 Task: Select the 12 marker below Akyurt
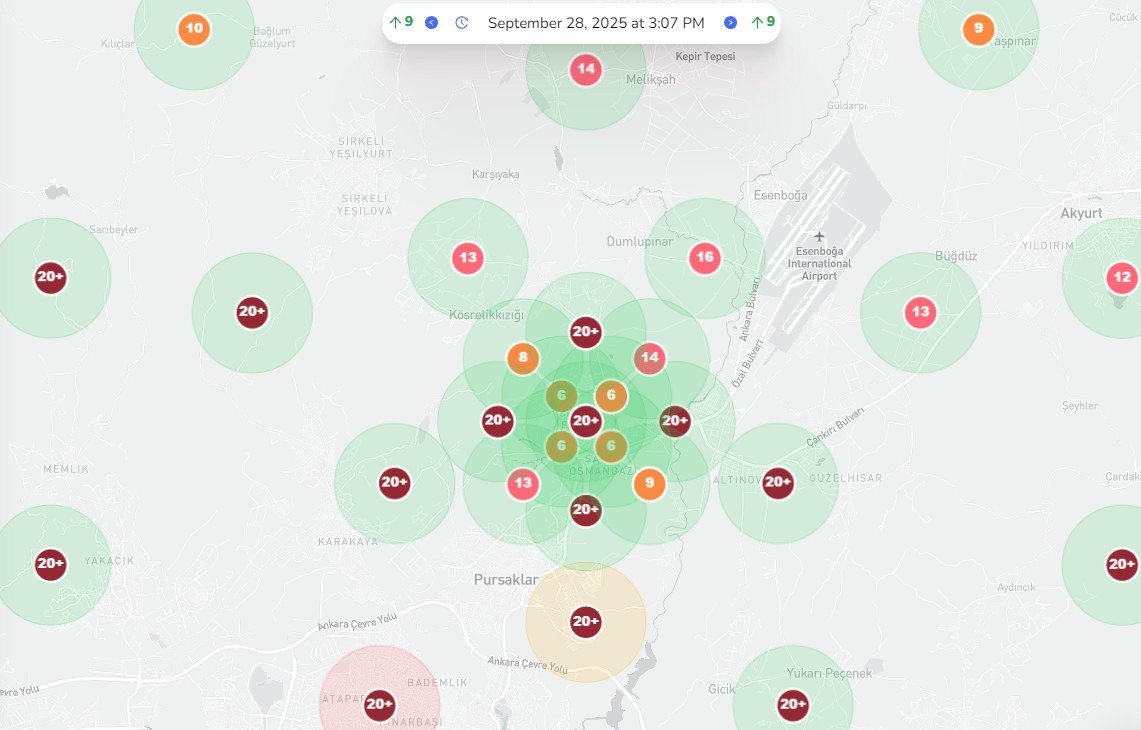click(1121, 278)
